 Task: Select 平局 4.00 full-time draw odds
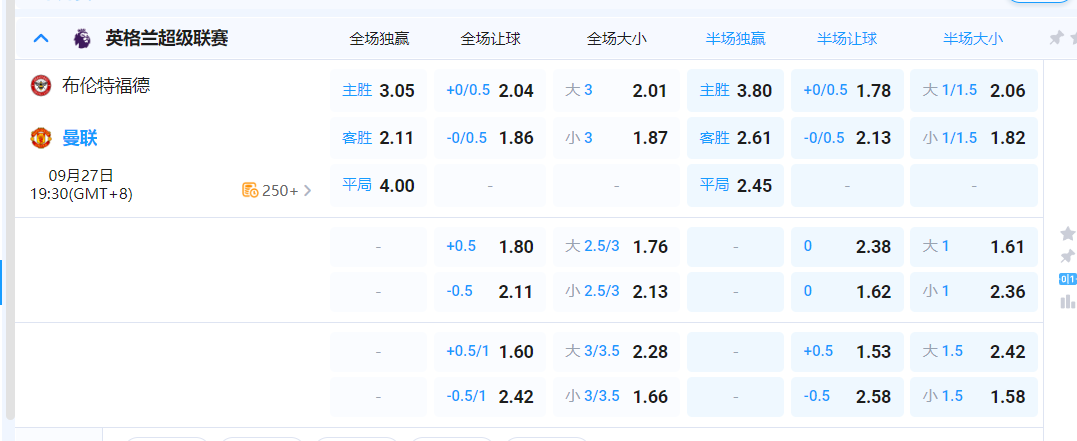tap(378, 185)
